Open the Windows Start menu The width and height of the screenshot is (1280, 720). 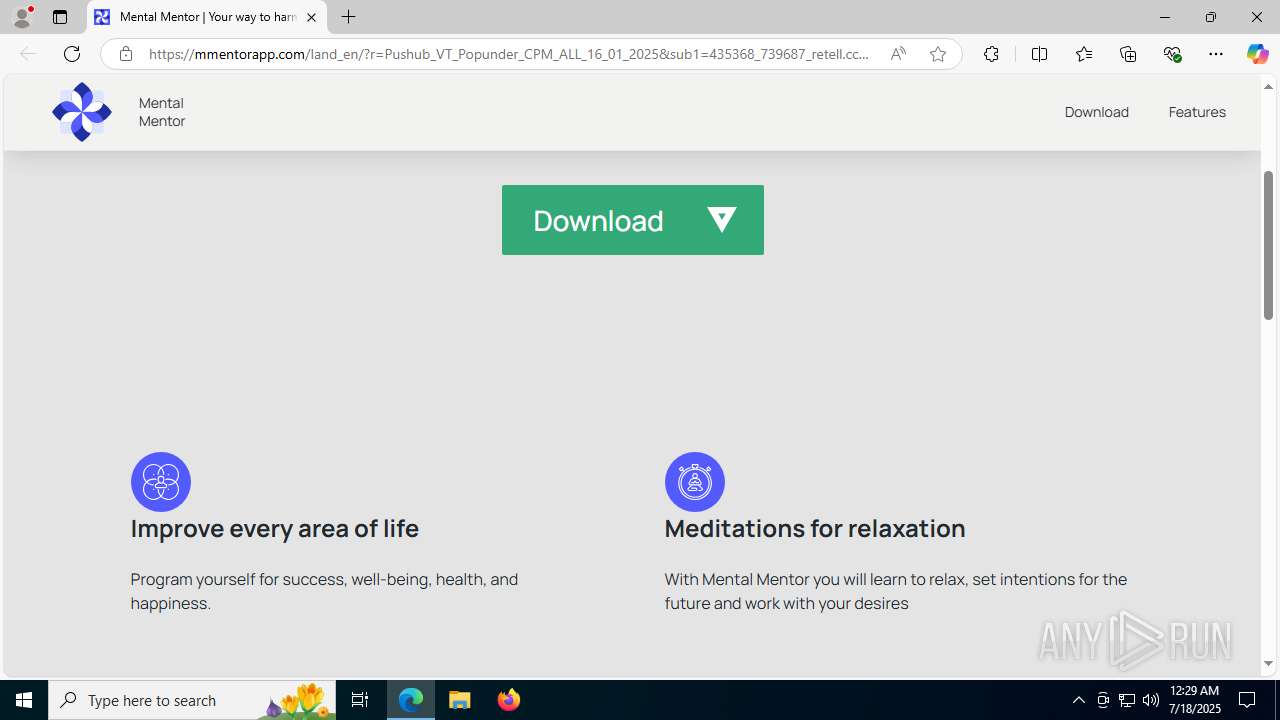(x=24, y=700)
